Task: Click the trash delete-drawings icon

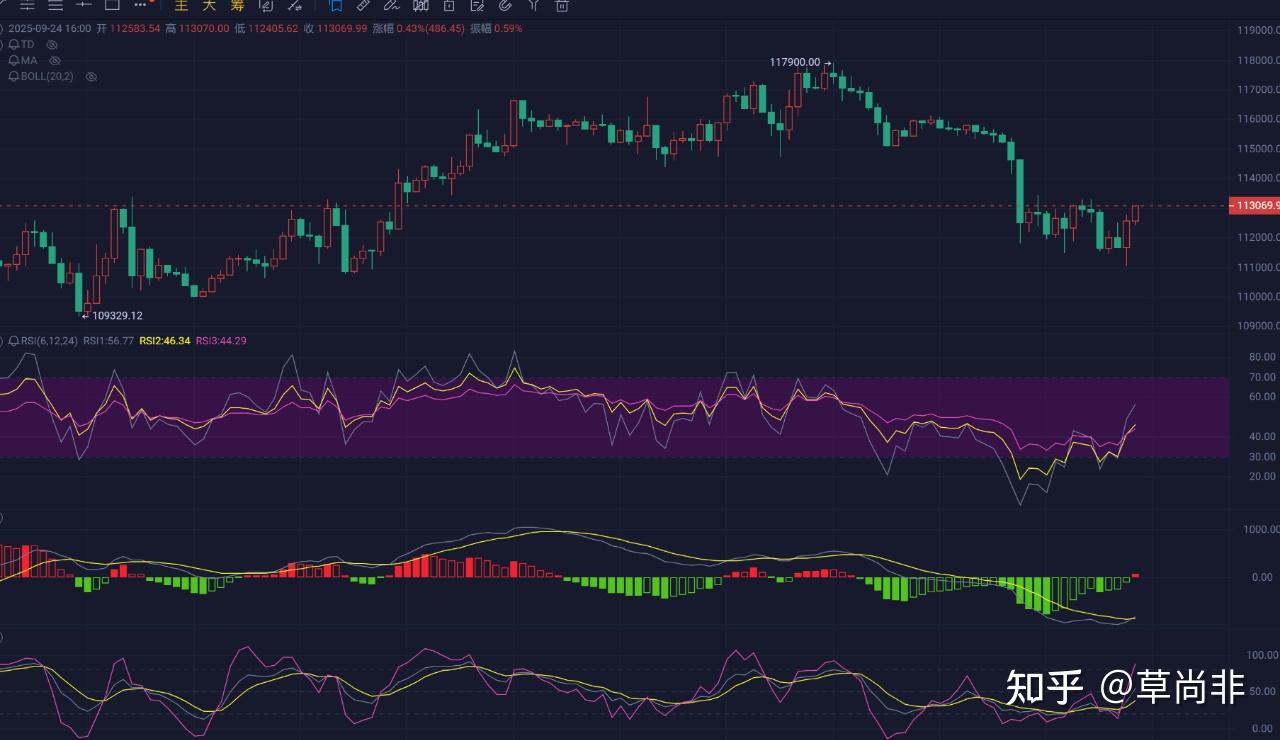Action: [x=562, y=5]
